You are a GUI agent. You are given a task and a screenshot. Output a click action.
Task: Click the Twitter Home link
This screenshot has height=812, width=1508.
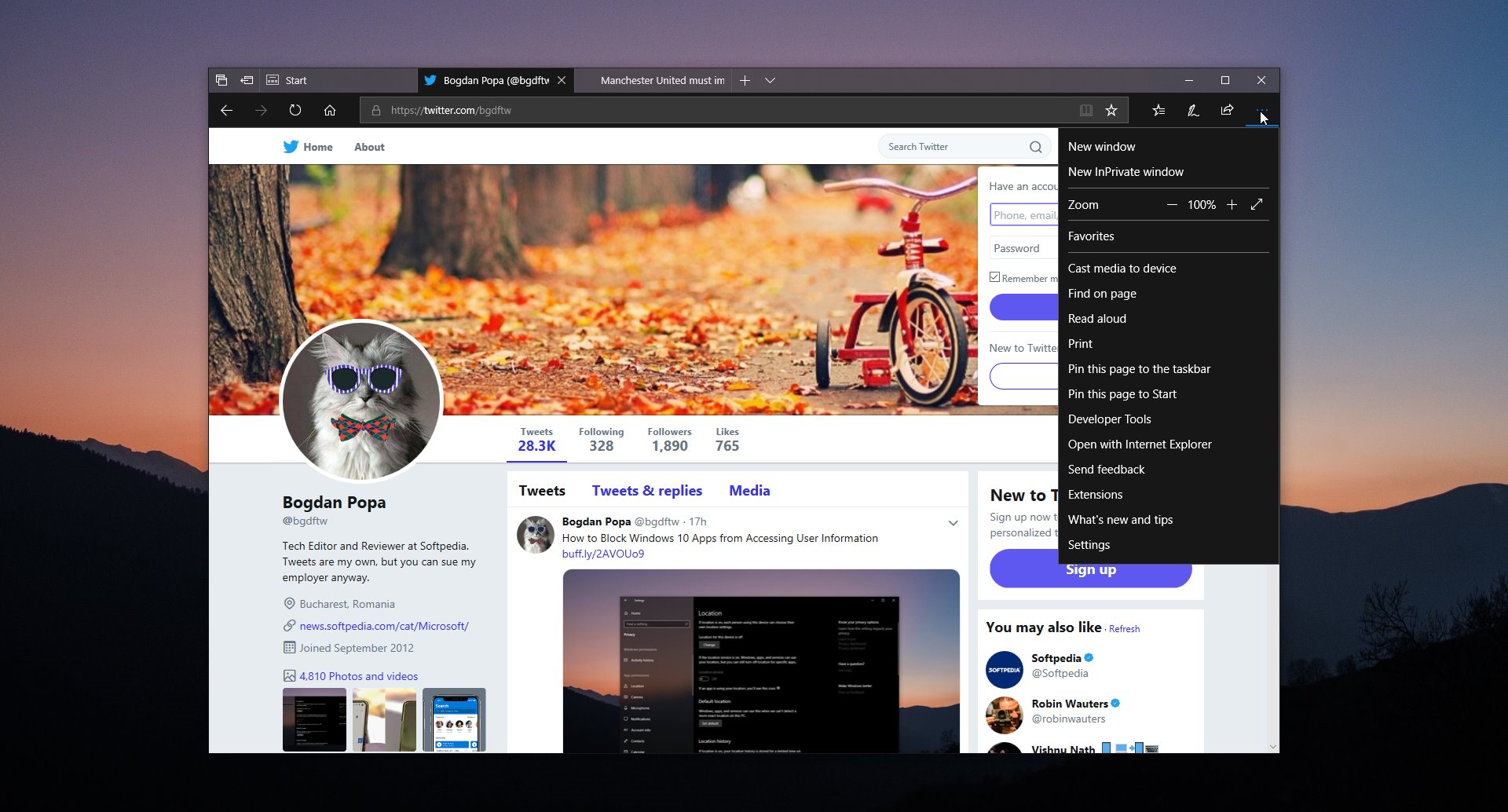[x=308, y=147]
